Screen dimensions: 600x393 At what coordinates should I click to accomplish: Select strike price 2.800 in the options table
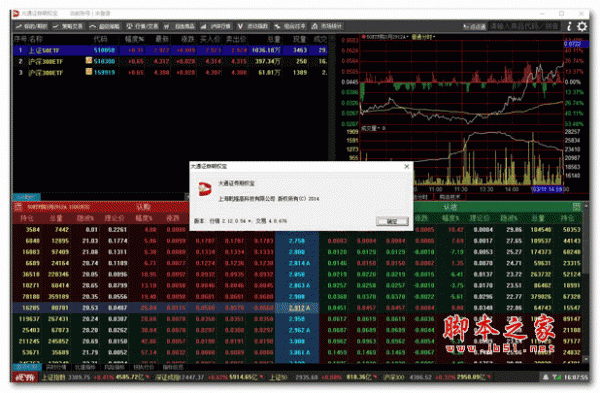click(297, 252)
